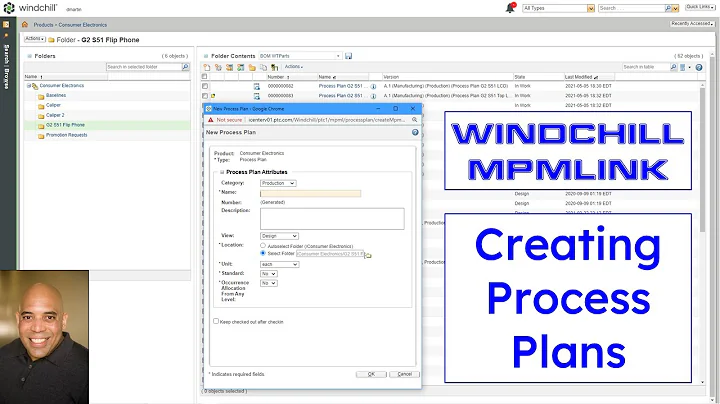Click the Windchill logo icon
This screenshot has height=404, width=720.
point(9,8)
